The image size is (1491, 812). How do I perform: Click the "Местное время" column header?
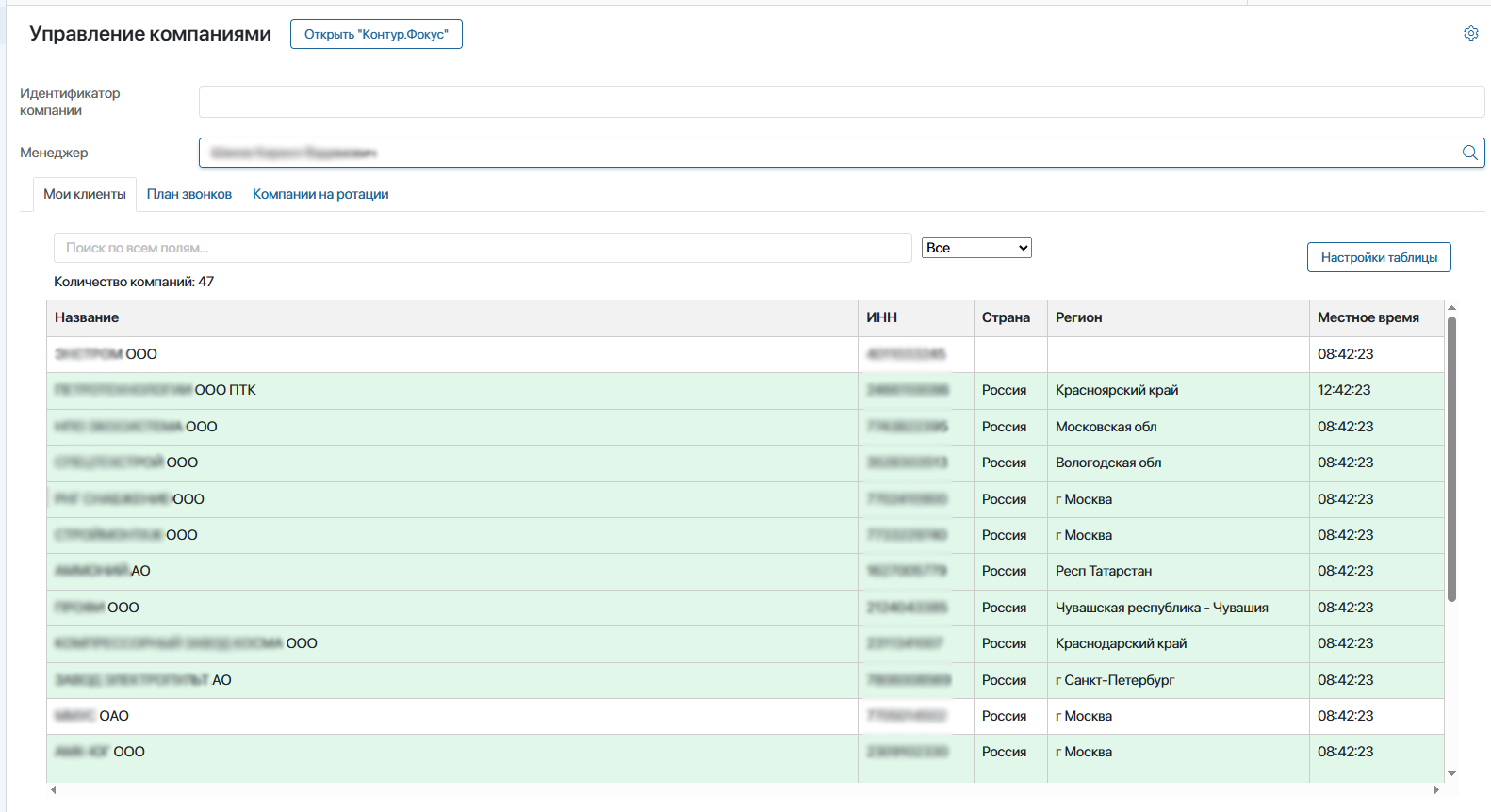[1368, 317]
